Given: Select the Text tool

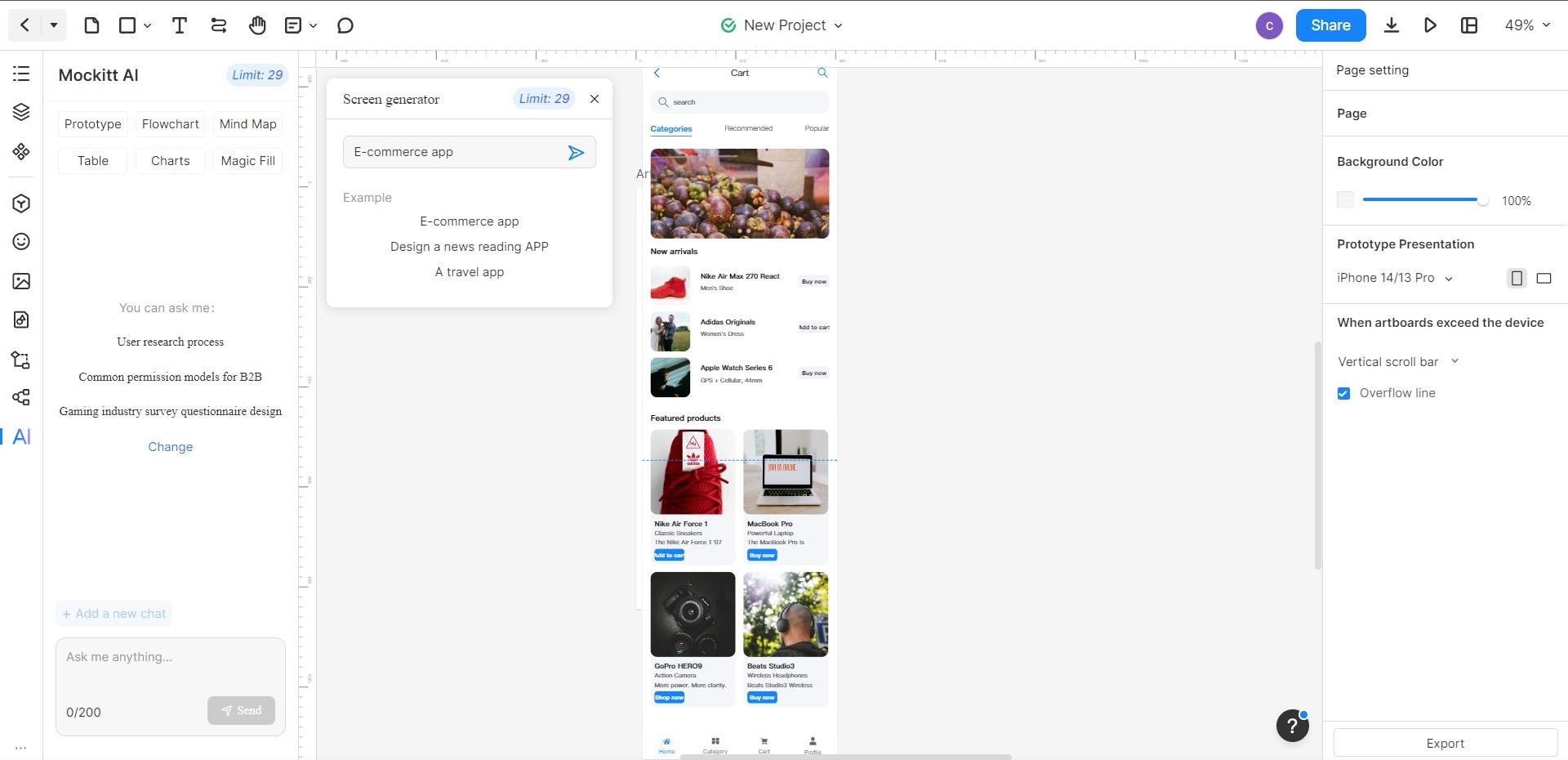Looking at the screenshot, I should pyautogui.click(x=180, y=25).
